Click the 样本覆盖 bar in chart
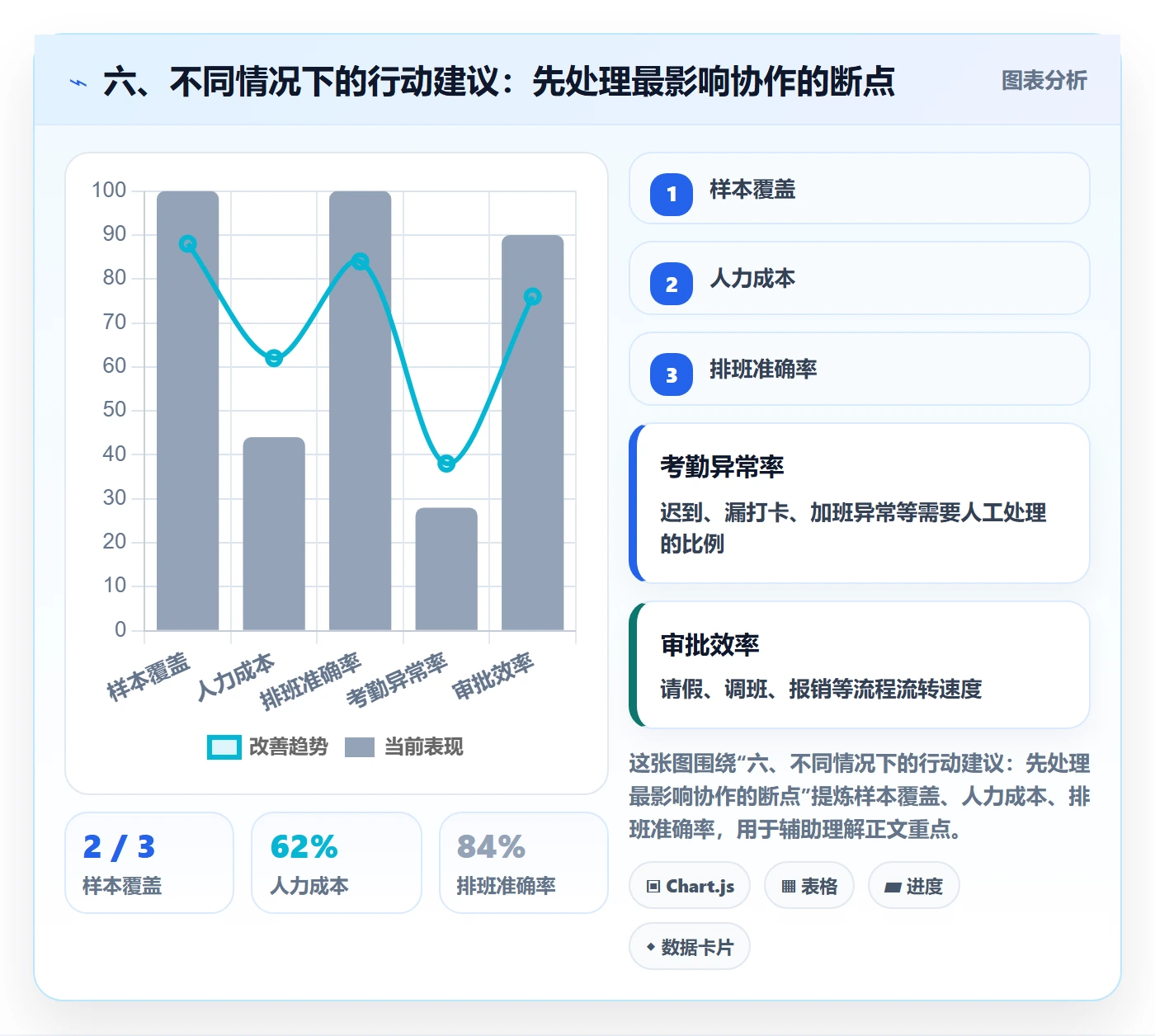This screenshot has width=1155, height=1036. (188, 411)
